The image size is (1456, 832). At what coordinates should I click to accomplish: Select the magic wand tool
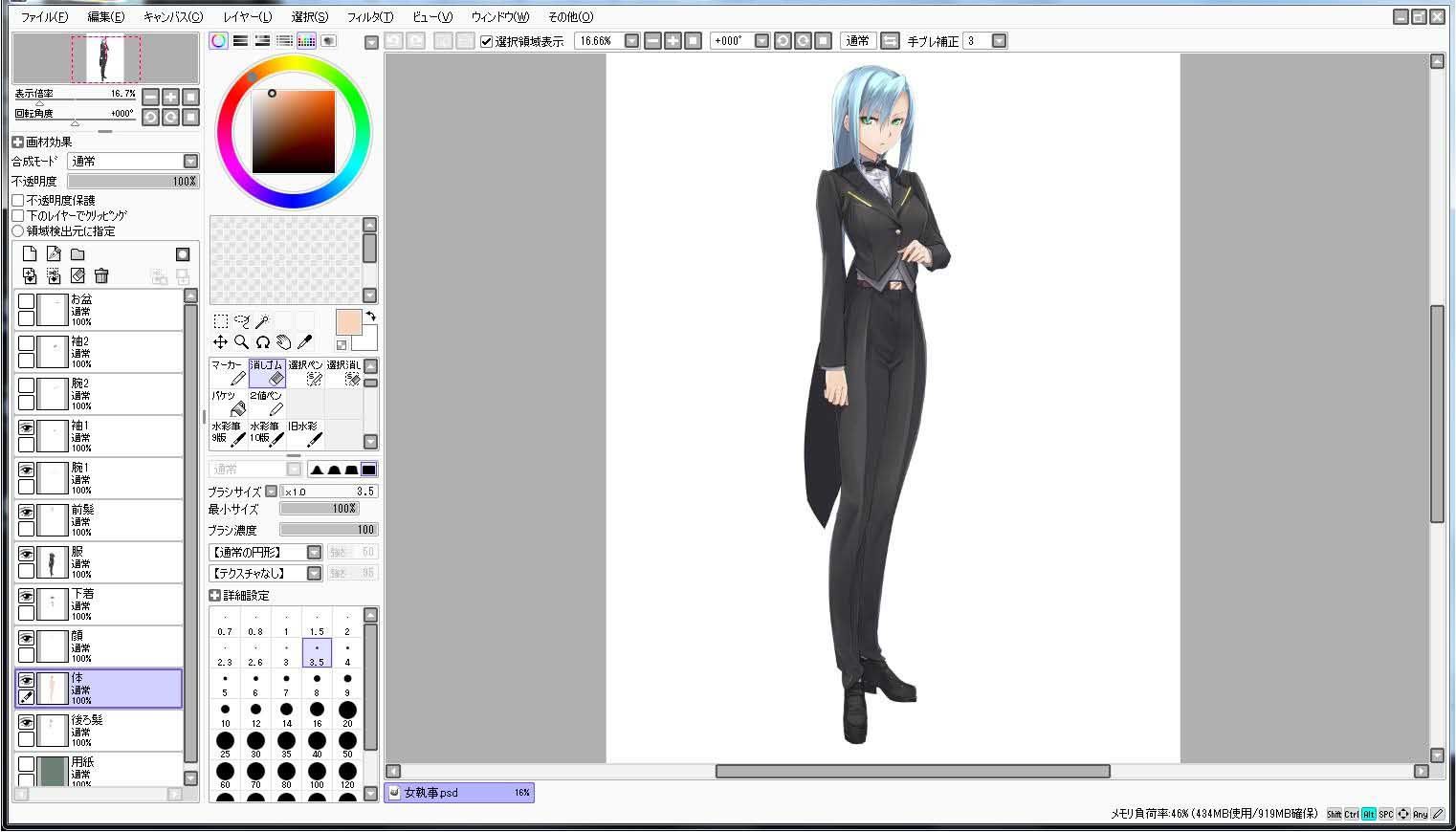pos(262,321)
